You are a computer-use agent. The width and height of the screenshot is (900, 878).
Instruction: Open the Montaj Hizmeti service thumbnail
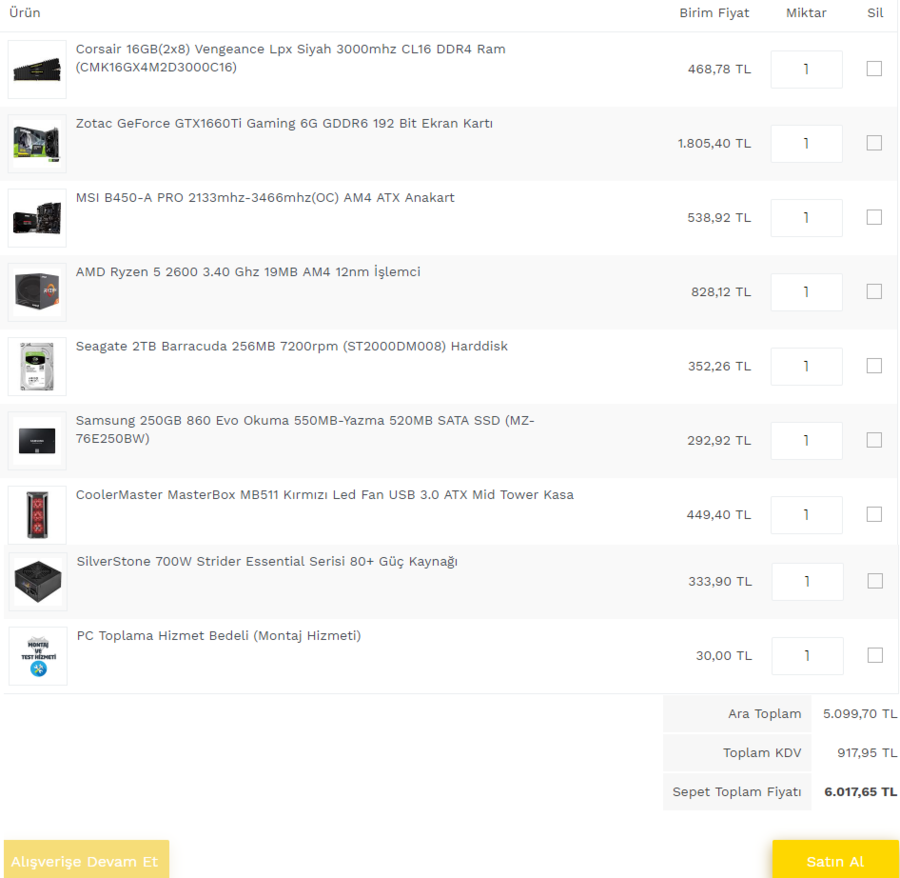[38, 656]
